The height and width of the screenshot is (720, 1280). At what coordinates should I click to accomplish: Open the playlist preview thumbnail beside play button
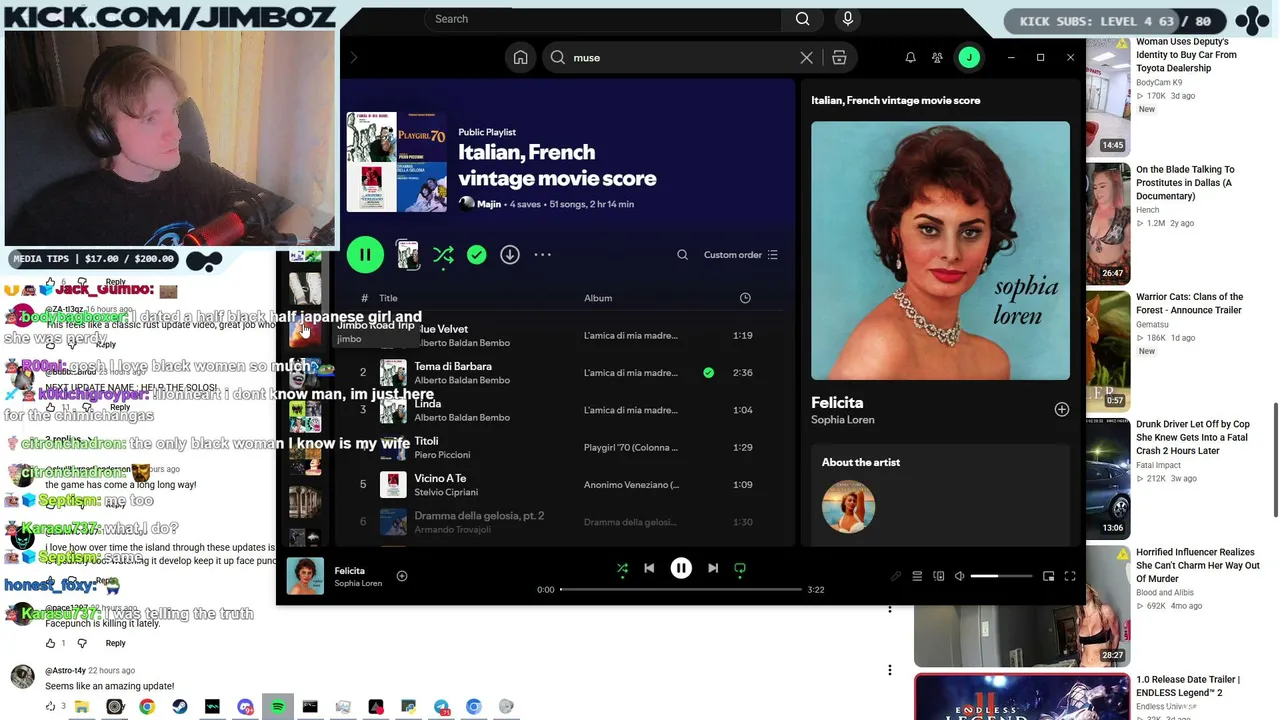click(x=407, y=254)
